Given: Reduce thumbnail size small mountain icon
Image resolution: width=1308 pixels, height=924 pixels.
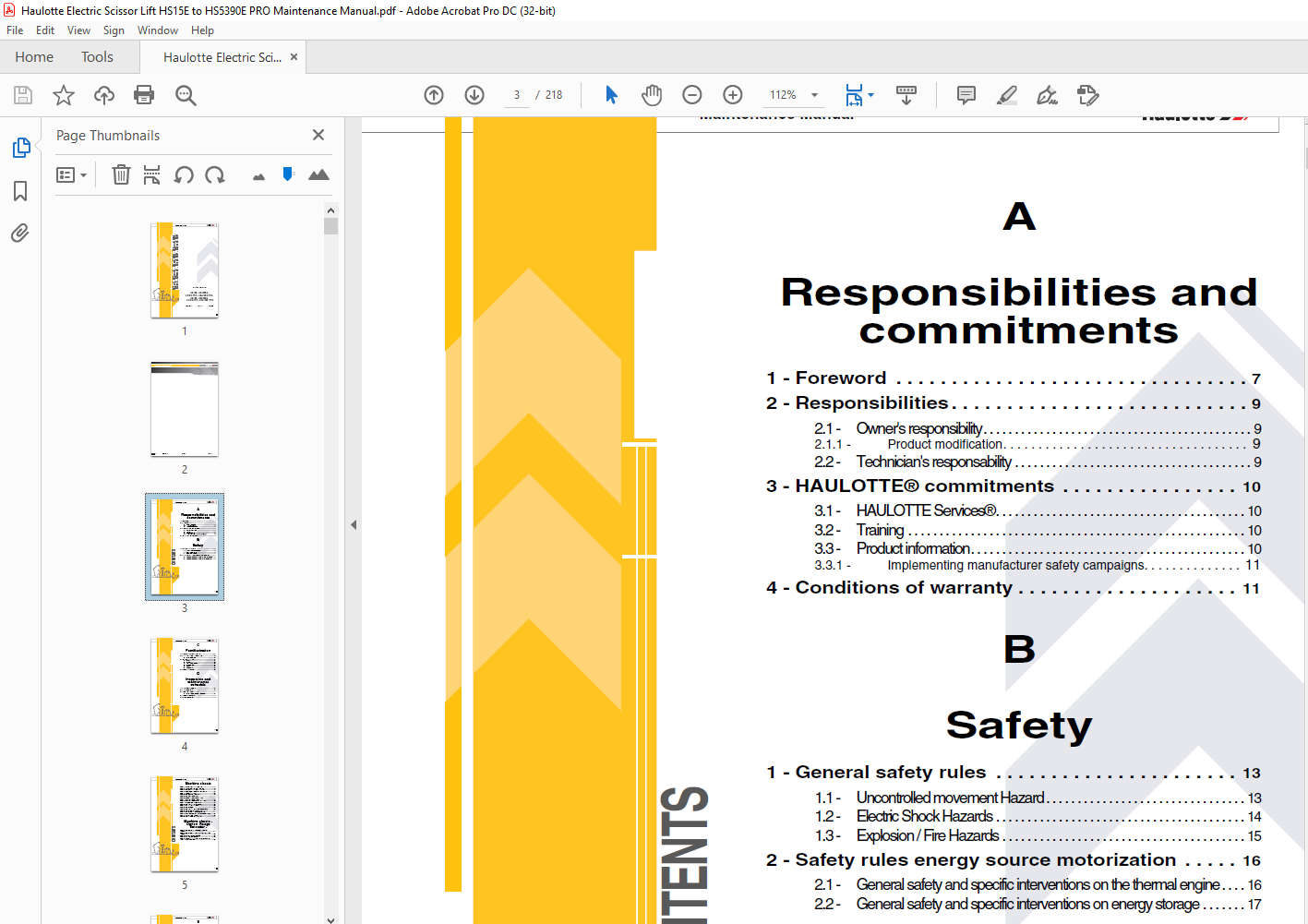Looking at the screenshot, I should point(258,176).
